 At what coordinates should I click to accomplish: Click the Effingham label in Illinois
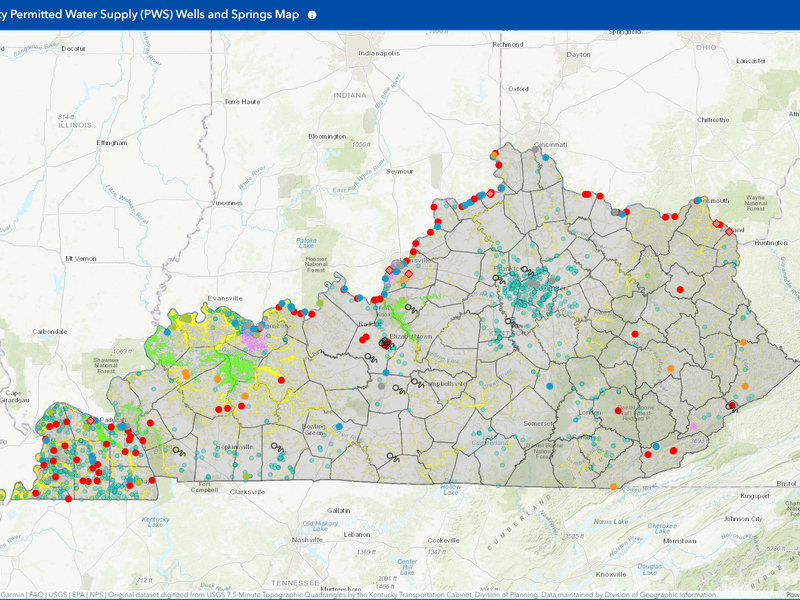point(112,142)
